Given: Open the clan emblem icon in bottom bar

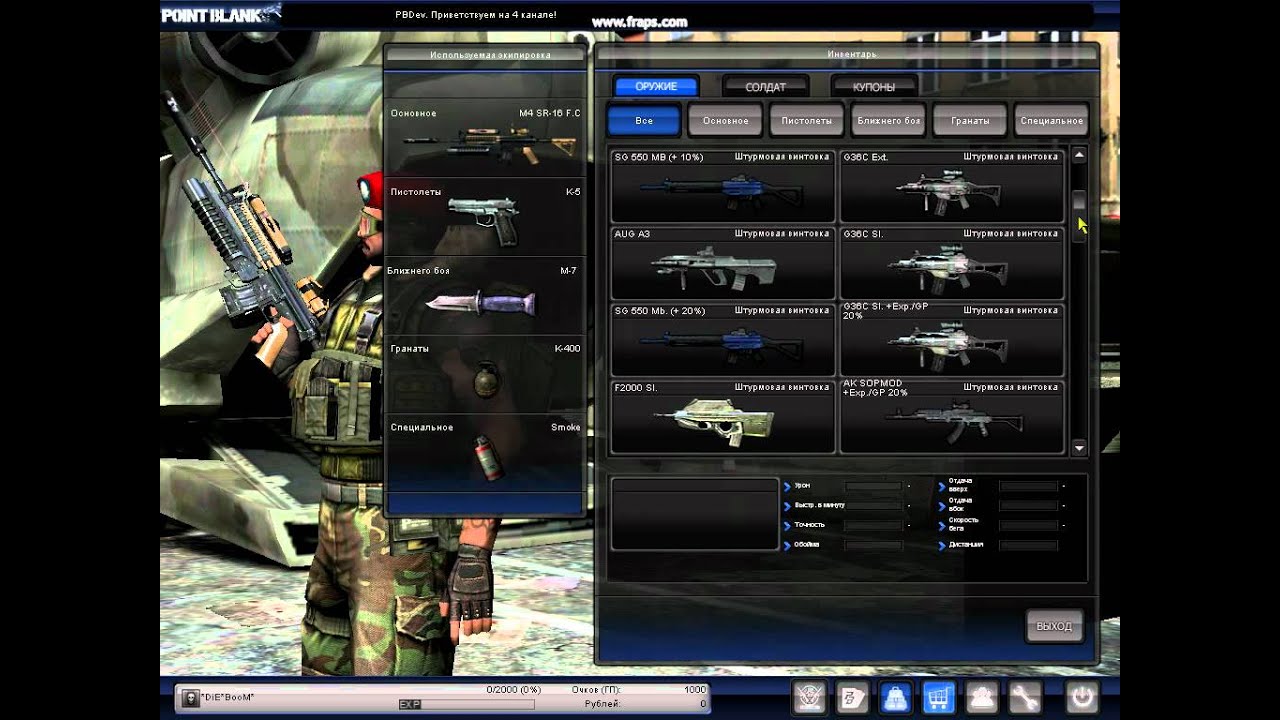Looking at the screenshot, I should 808,696.
